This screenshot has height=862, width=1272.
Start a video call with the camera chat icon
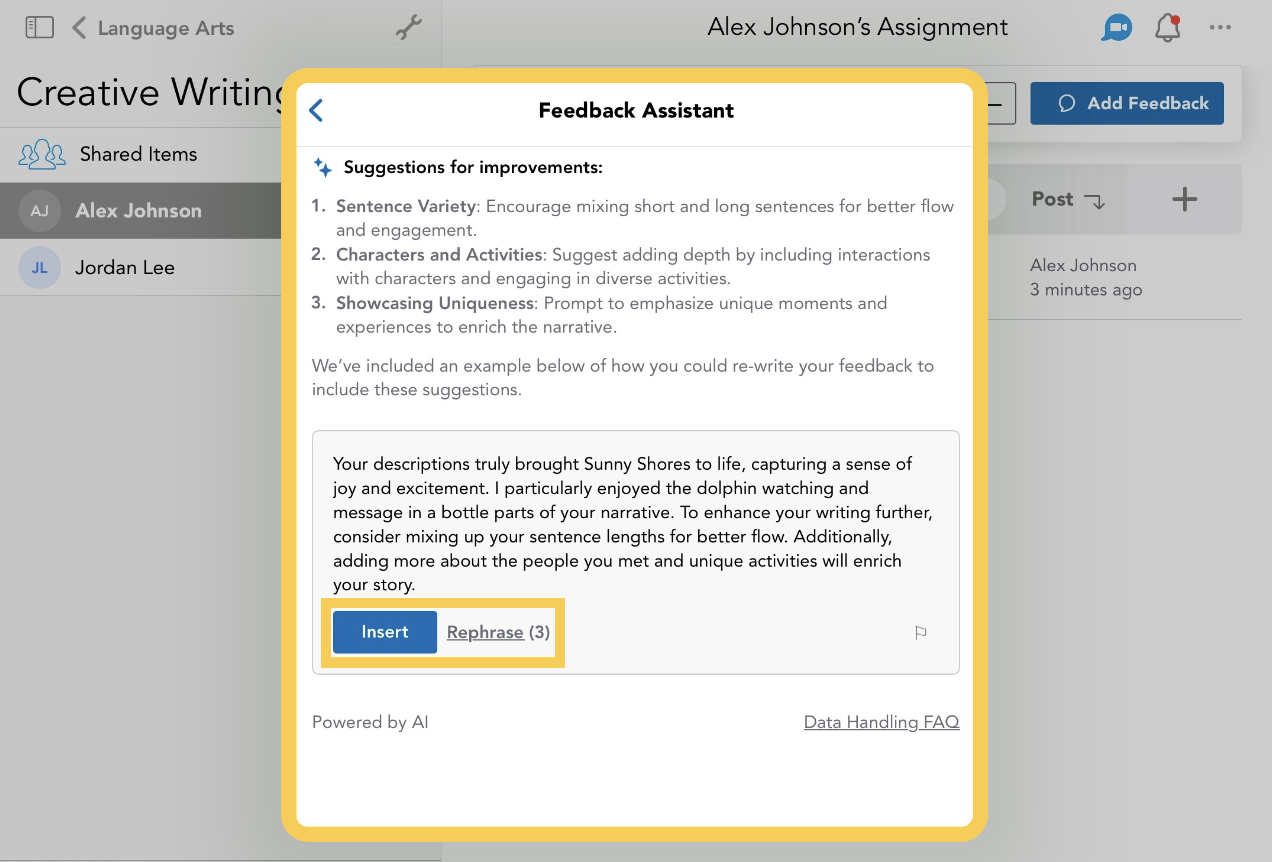pos(1116,28)
